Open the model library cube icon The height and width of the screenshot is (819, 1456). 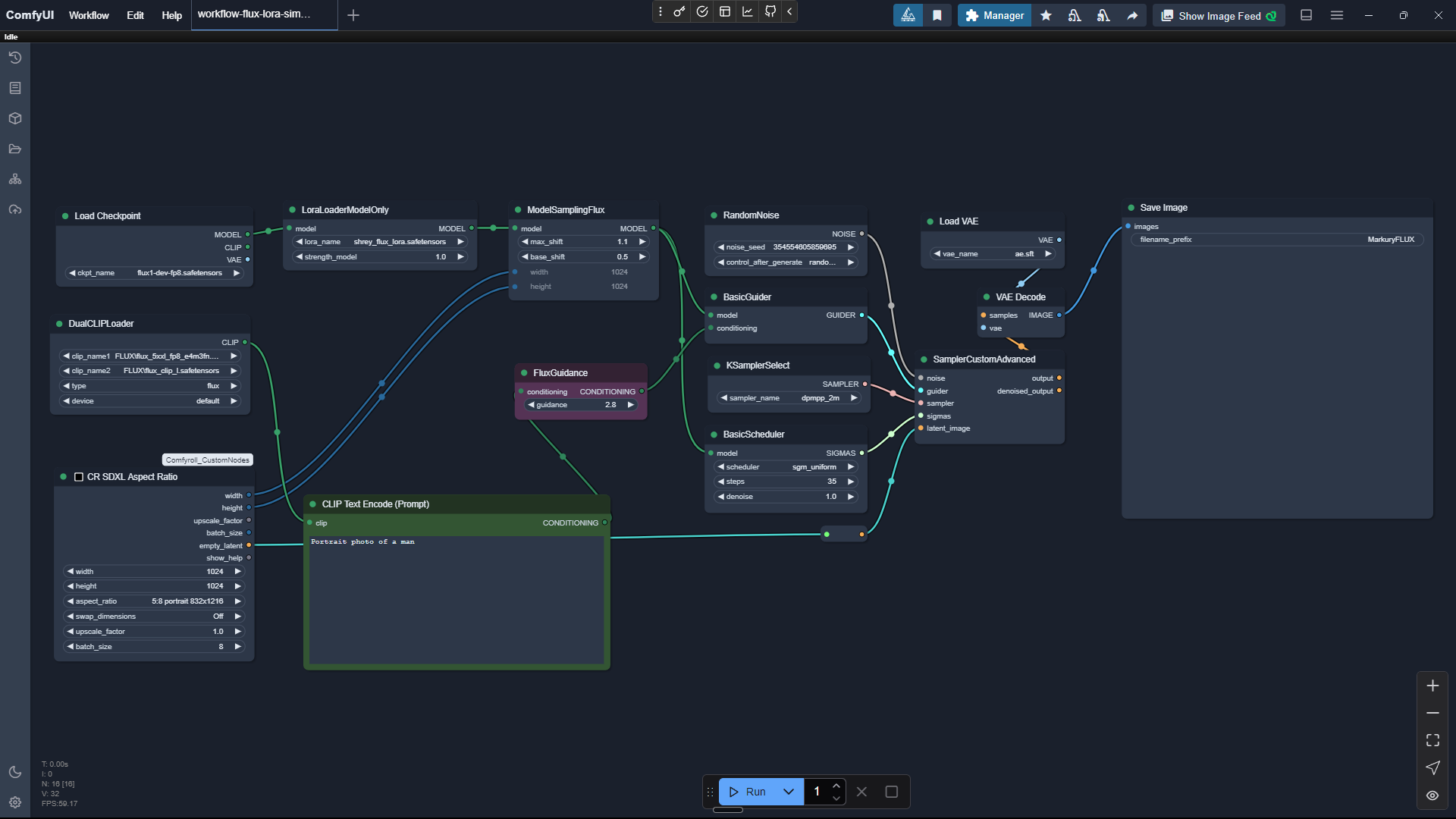point(14,118)
